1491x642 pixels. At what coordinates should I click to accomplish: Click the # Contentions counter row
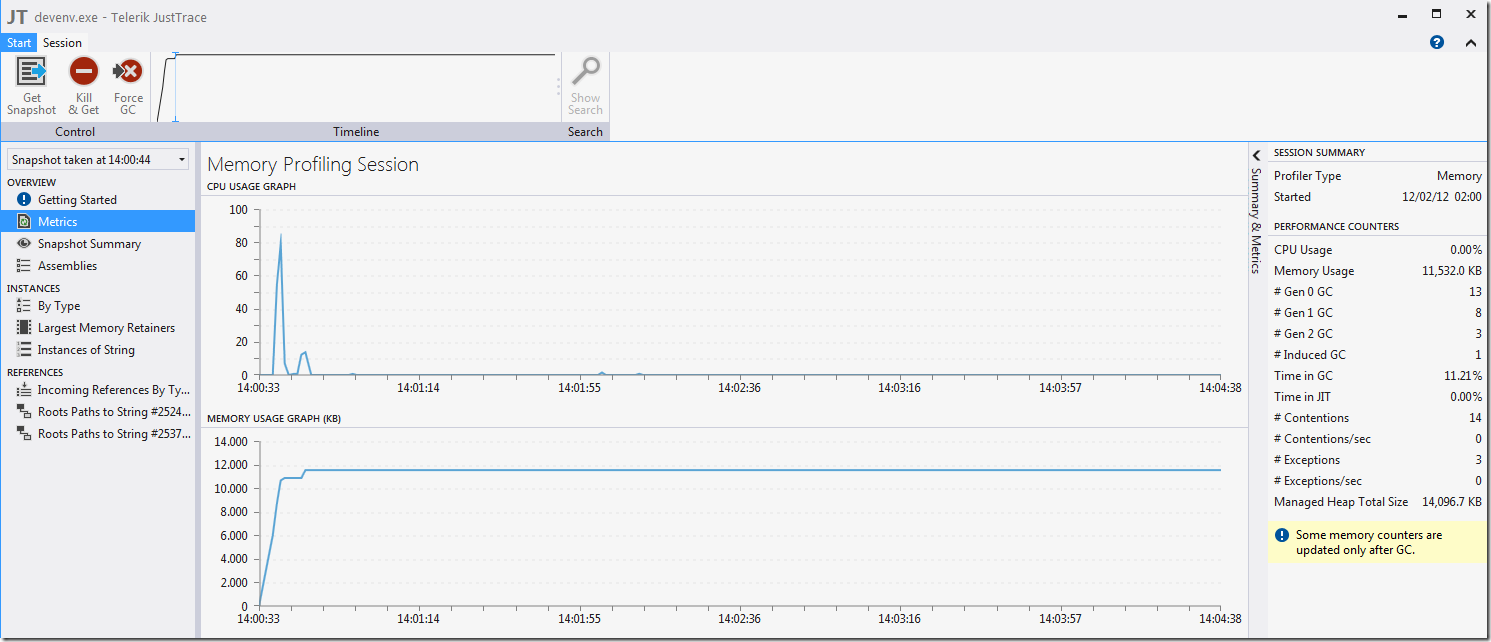pos(1377,418)
